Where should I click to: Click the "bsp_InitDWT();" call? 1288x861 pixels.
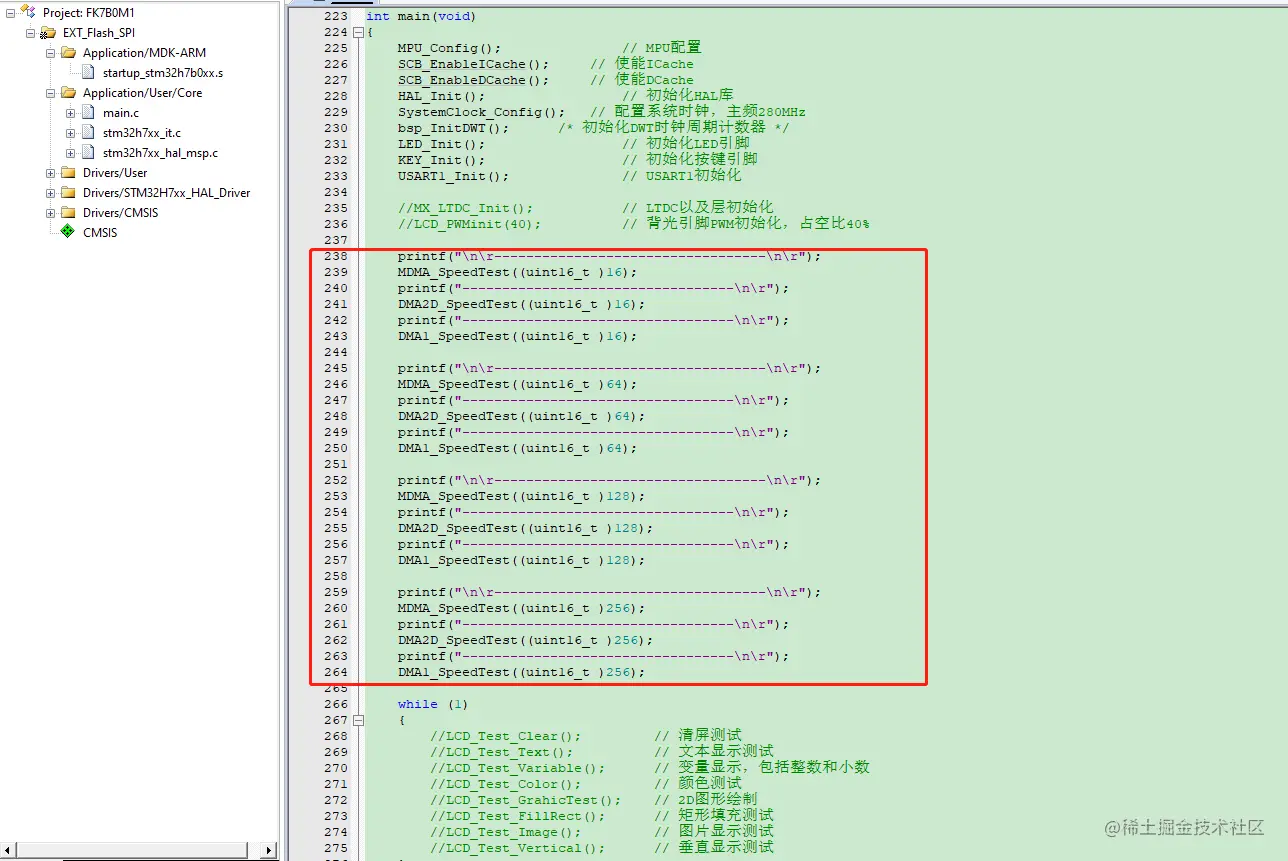point(453,128)
